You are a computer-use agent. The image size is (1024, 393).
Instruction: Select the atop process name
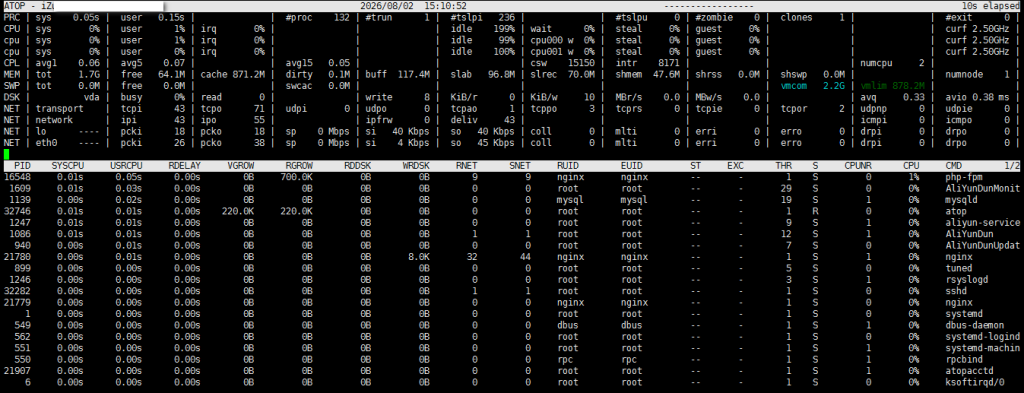click(x=955, y=211)
